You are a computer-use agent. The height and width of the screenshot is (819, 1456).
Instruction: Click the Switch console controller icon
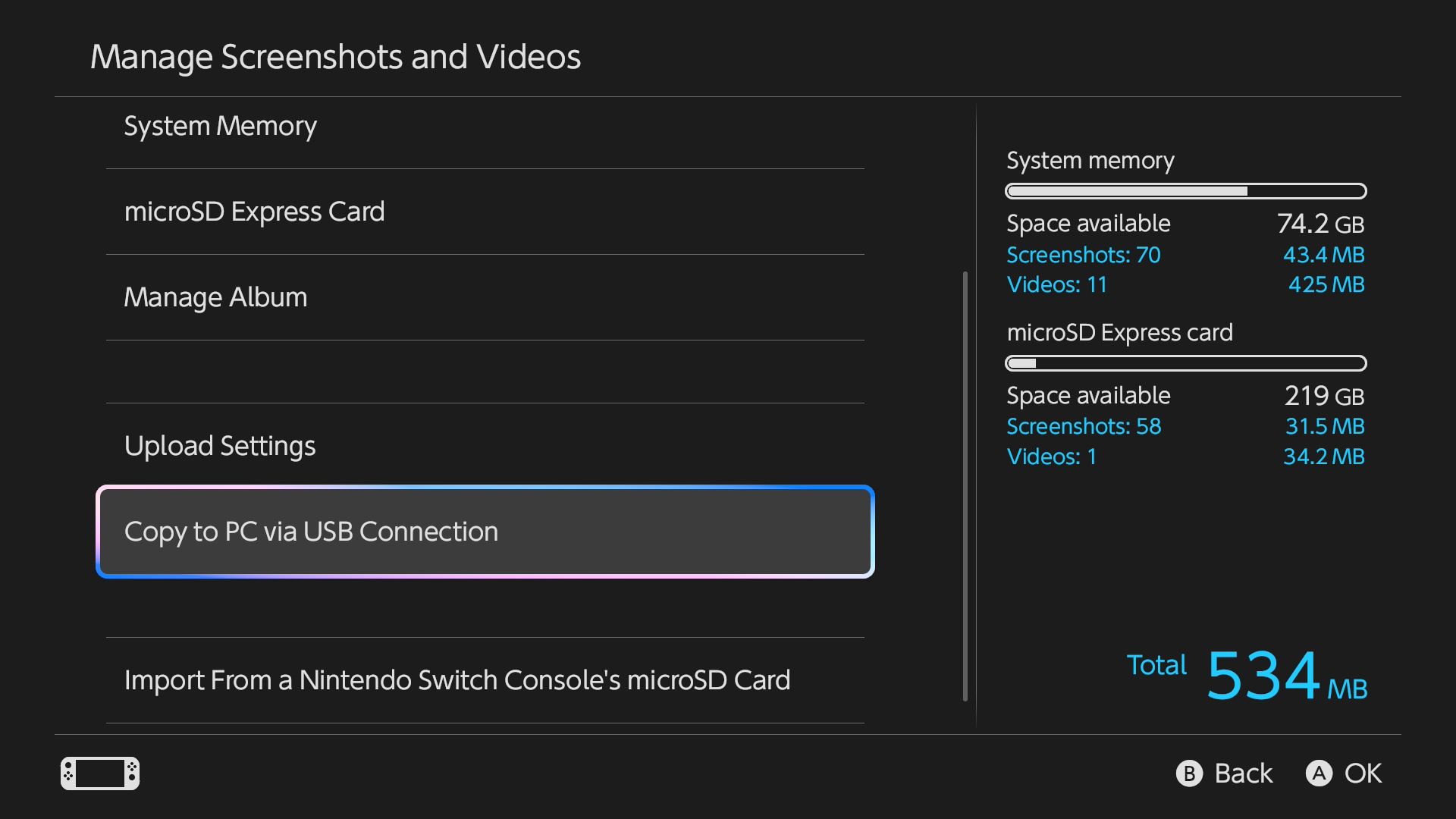click(x=100, y=773)
